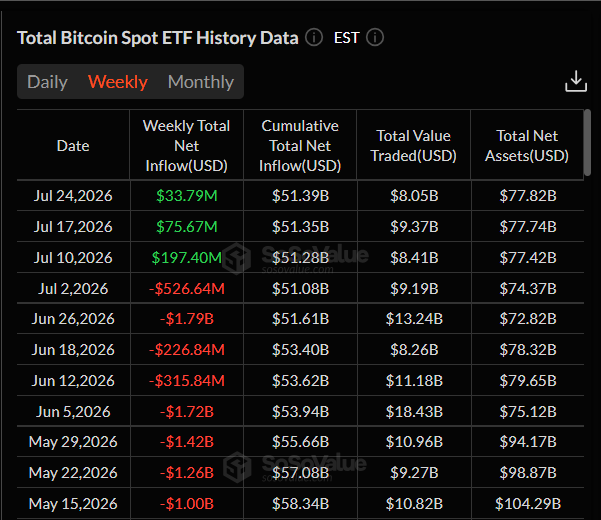Click the $10.82B value traded cell

pos(414,504)
